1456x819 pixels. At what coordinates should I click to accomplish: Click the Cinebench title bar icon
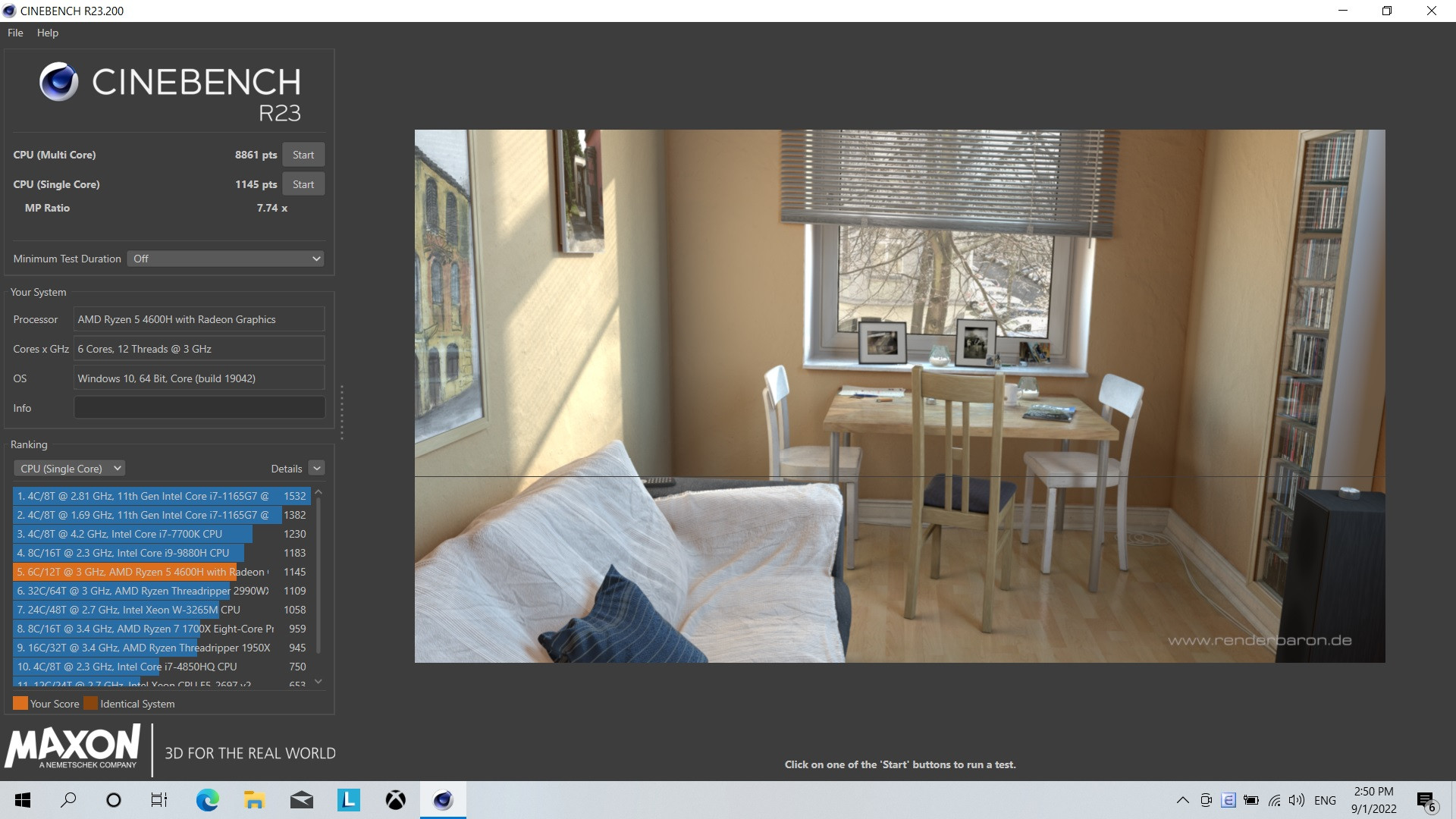(x=9, y=11)
